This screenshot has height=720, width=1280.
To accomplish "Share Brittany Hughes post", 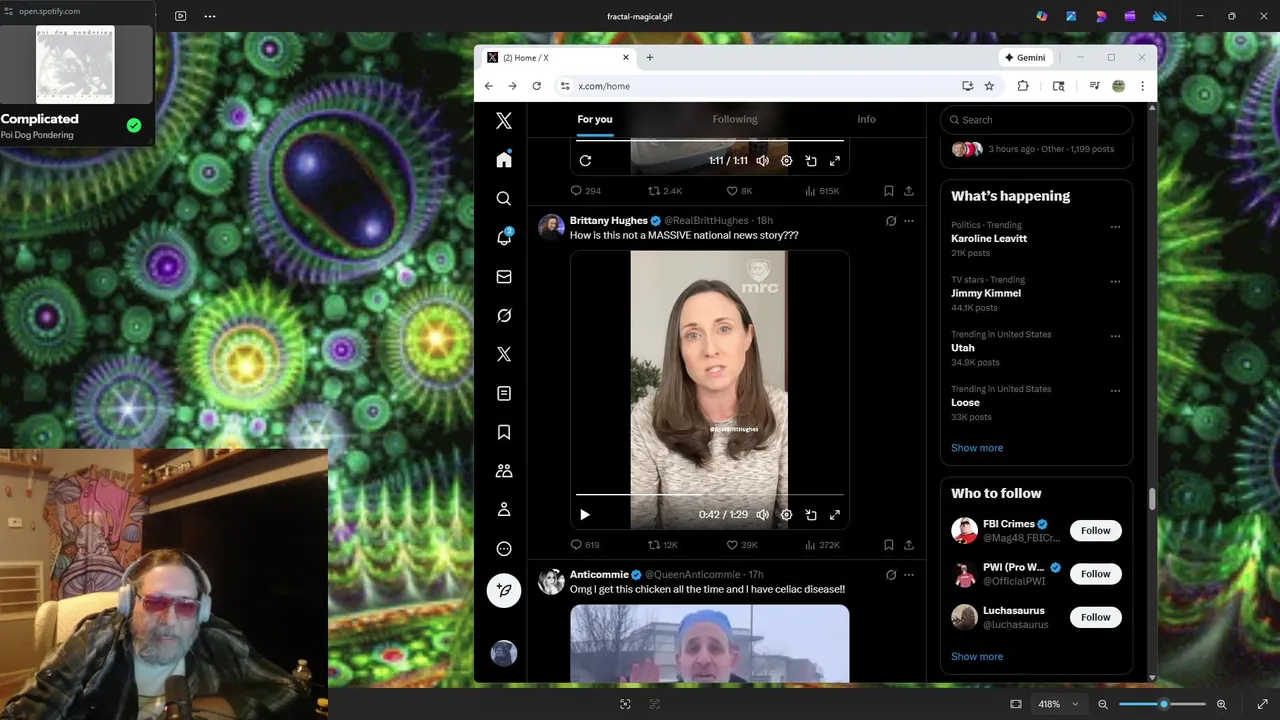I will click(909, 545).
